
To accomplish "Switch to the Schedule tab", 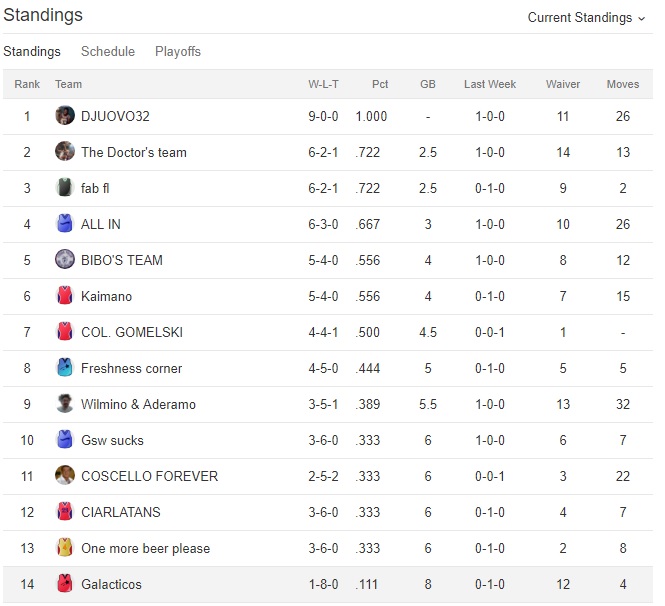I will pos(108,51).
